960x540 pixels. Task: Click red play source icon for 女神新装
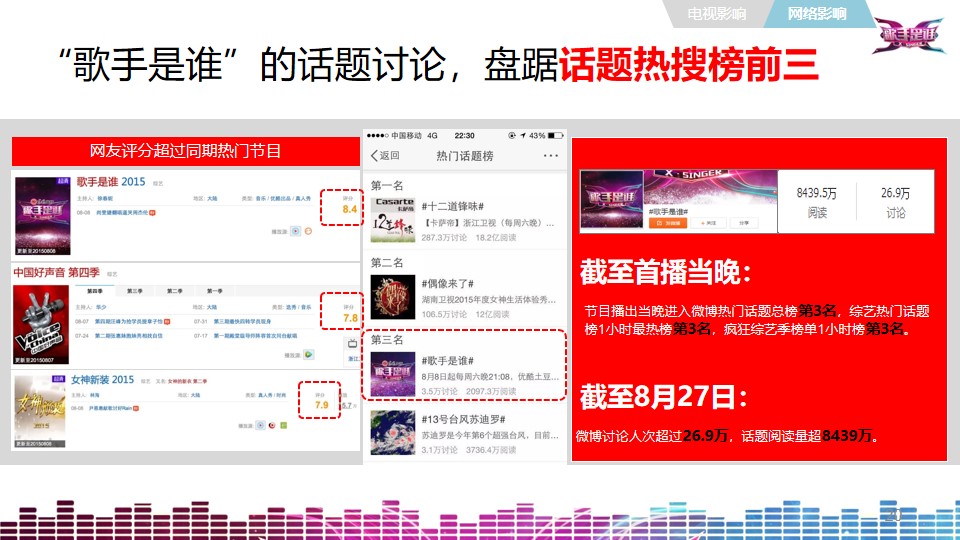tap(272, 425)
